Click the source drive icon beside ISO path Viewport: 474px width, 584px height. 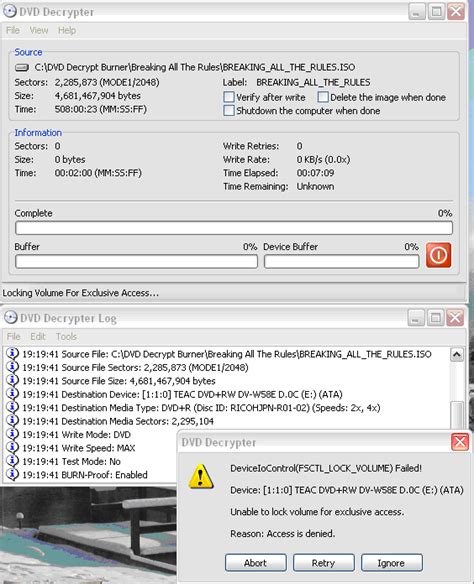(x=22, y=67)
